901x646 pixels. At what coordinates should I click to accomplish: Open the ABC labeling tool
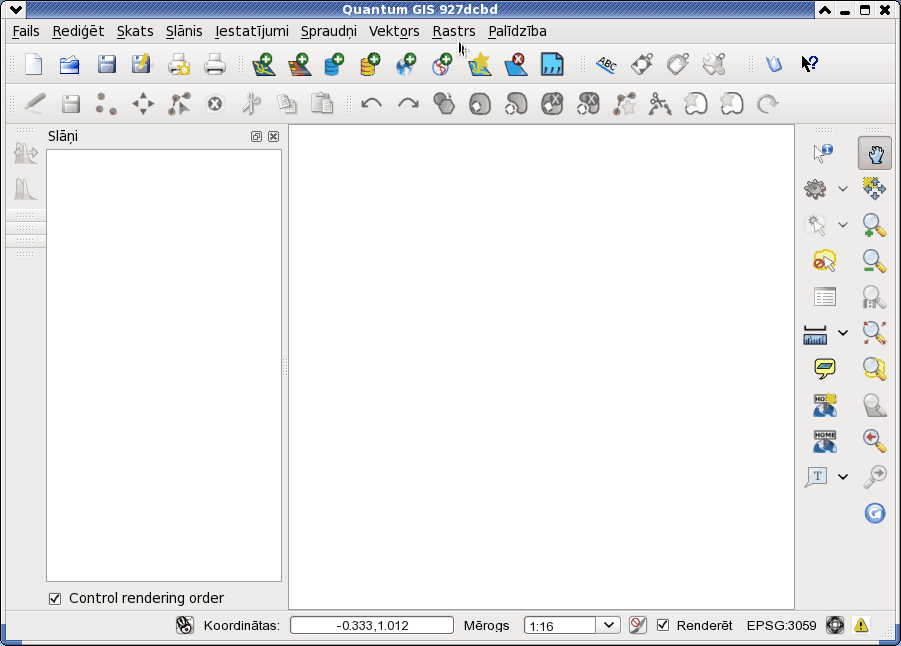pyautogui.click(x=606, y=64)
